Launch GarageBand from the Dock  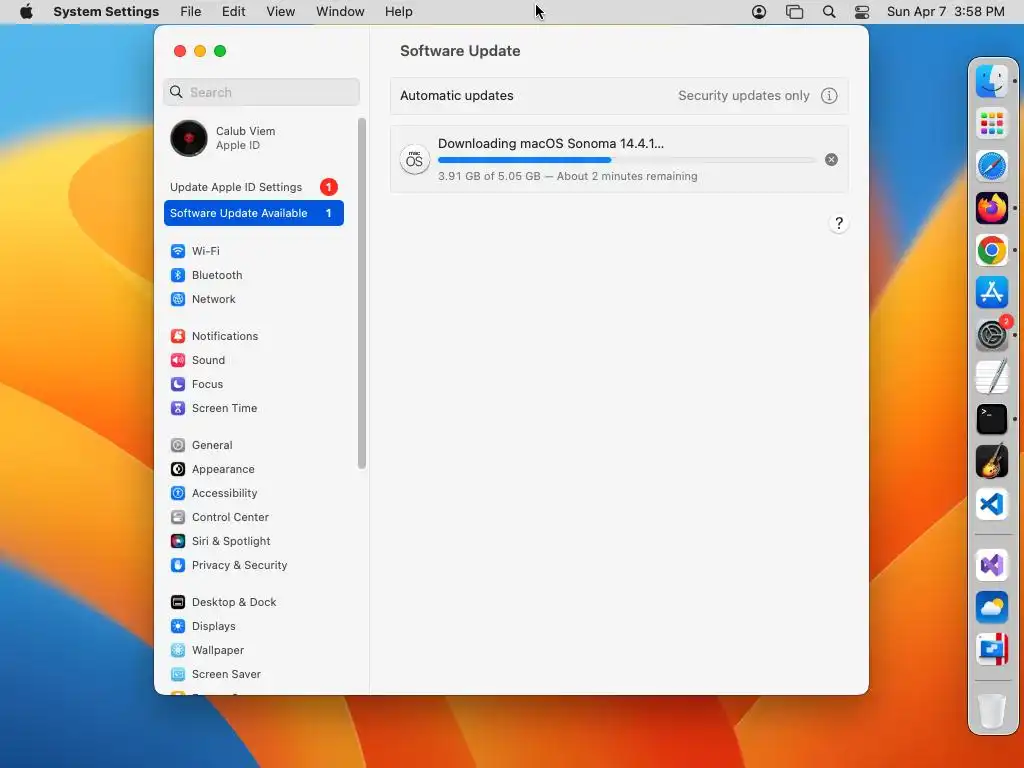point(991,462)
